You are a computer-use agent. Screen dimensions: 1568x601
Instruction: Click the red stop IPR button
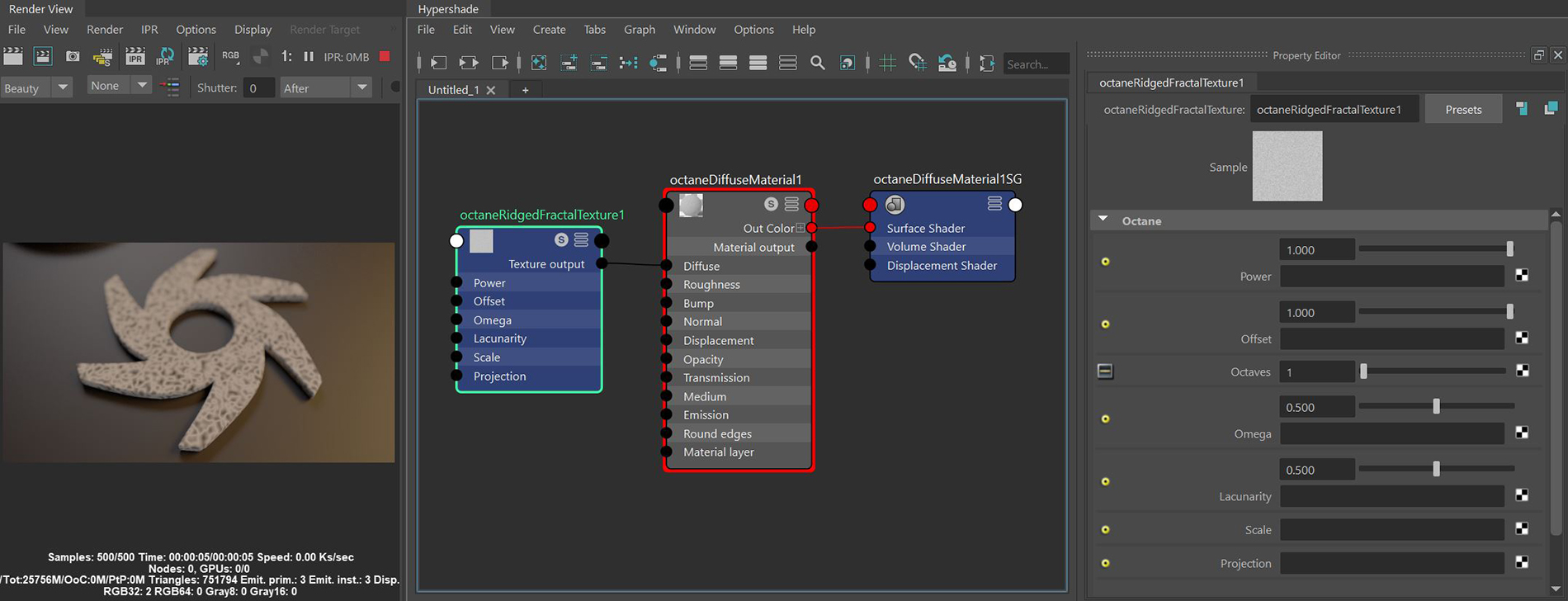[385, 56]
